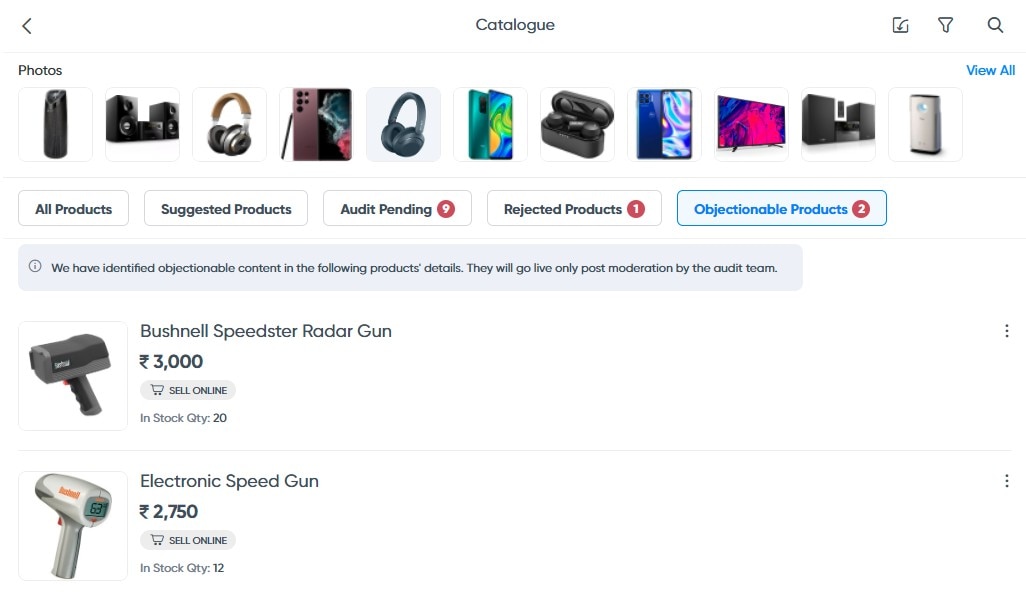Click the info icon on the moderation banner
This screenshot has height=596, width=1026.
(37, 267)
